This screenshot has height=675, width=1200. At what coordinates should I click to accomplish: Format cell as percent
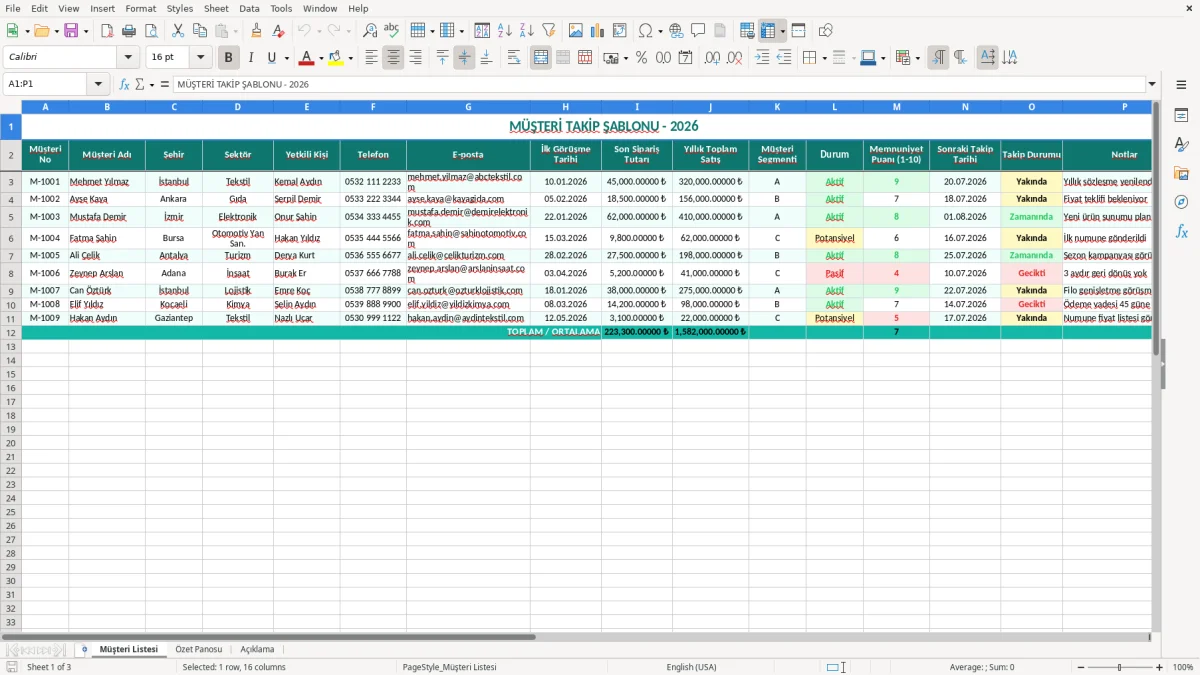[x=642, y=58]
